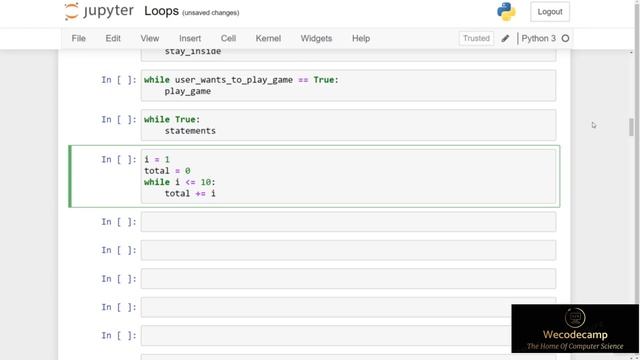
Task: Click the 'total = 0' code line
Action: 167,171
